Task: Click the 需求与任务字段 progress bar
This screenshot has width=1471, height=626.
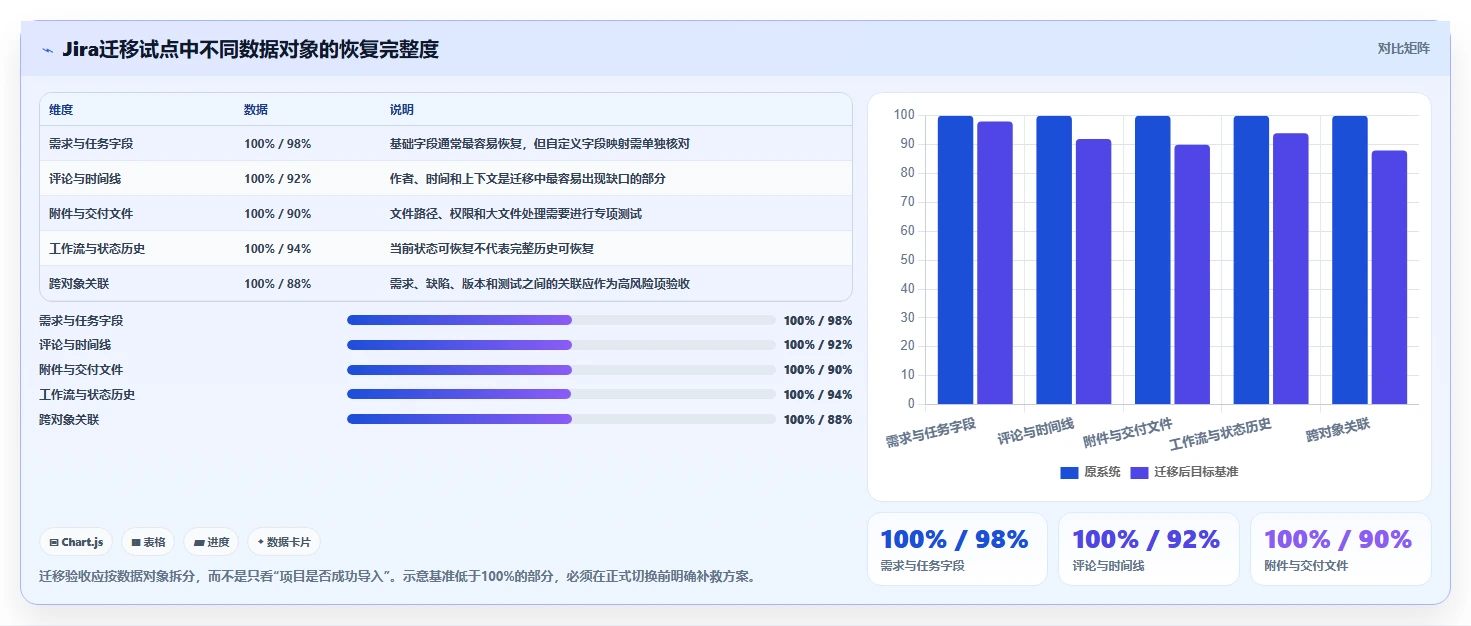Action: (x=561, y=320)
